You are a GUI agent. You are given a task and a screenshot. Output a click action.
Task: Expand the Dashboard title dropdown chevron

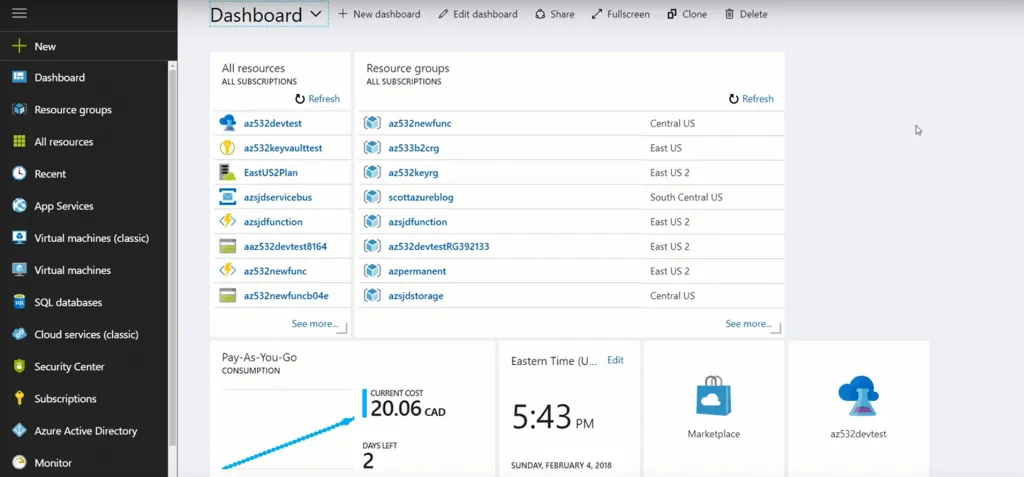[x=315, y=14]
